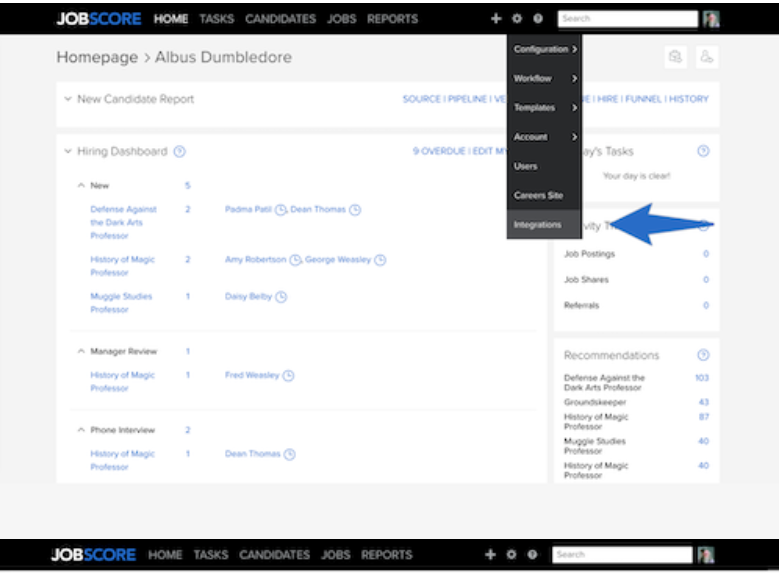Click the clock icon next to Daisy Belby
Screen dimensions: 783x573
point(281,297)
